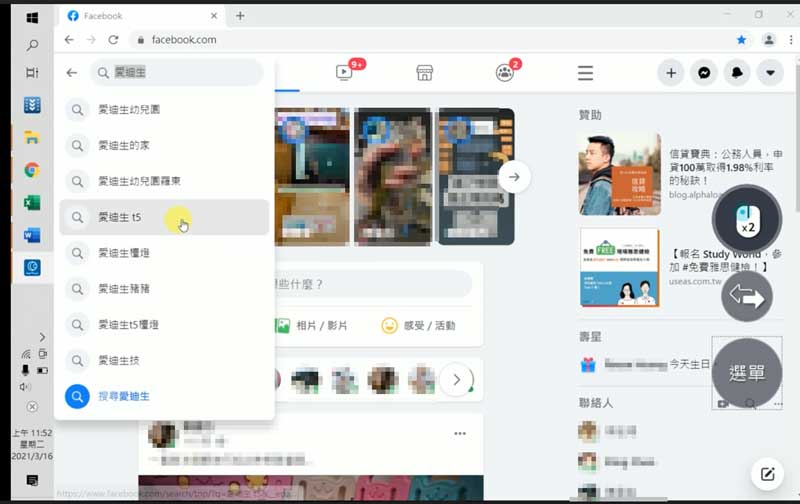Click the browser back button
The height and width of the screenshot is (504, 800).
point(69,40)
